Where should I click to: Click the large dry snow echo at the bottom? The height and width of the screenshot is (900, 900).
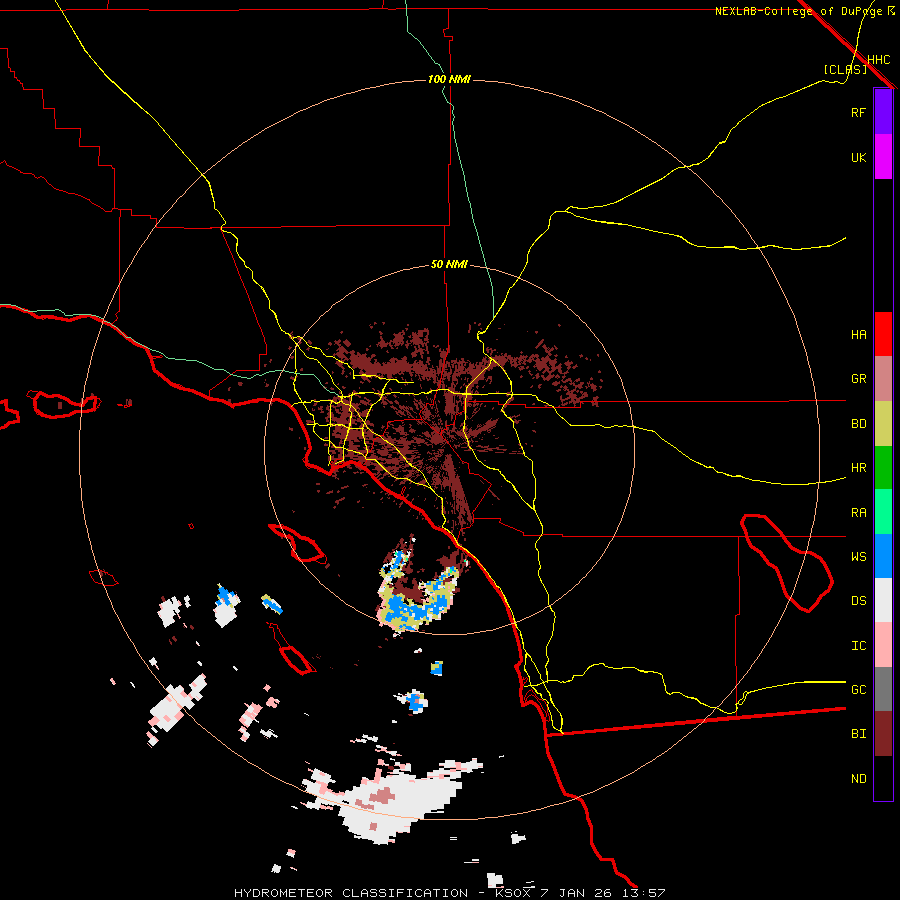[396, 801]
